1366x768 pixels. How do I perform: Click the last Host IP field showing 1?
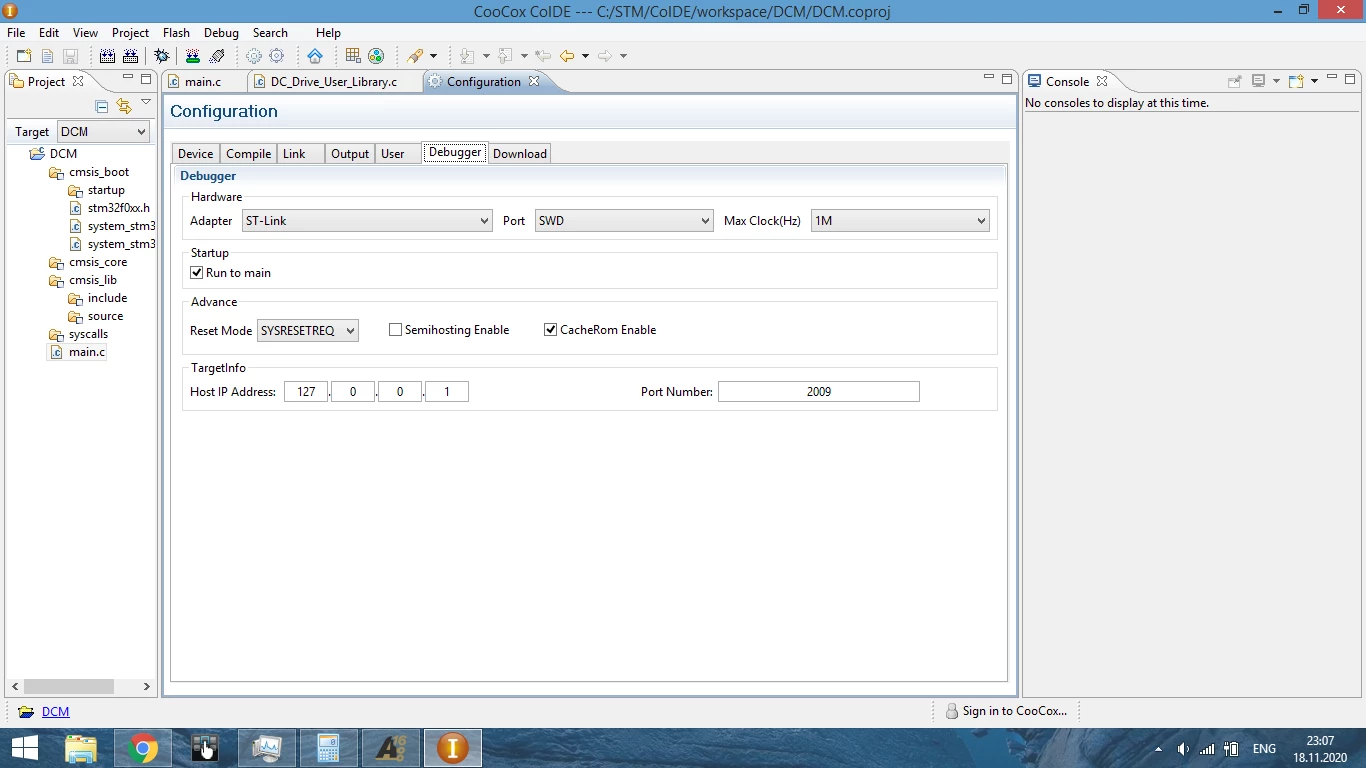pos(447,392)
